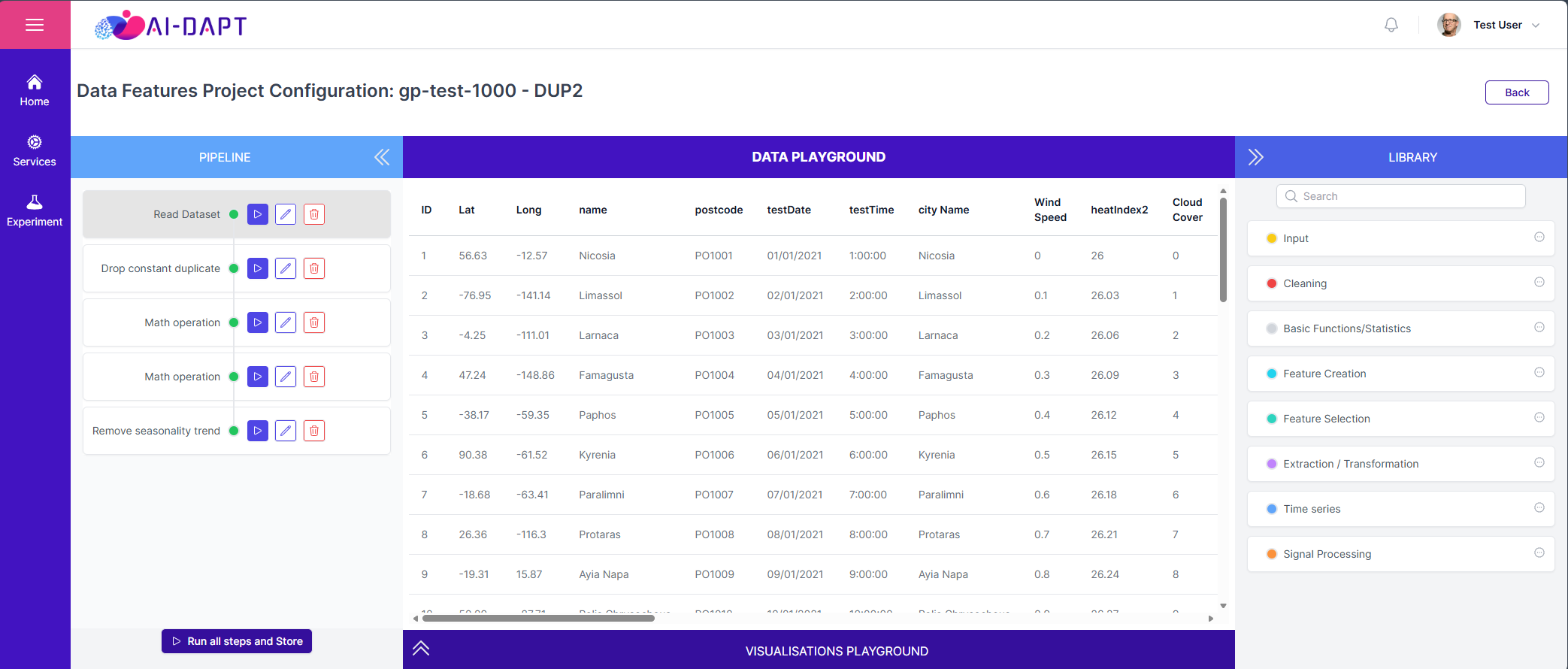Screen dimensions: 1568x669
Task: Select the 06/01/2021 testDate cell
Action: tap(795, 455)
